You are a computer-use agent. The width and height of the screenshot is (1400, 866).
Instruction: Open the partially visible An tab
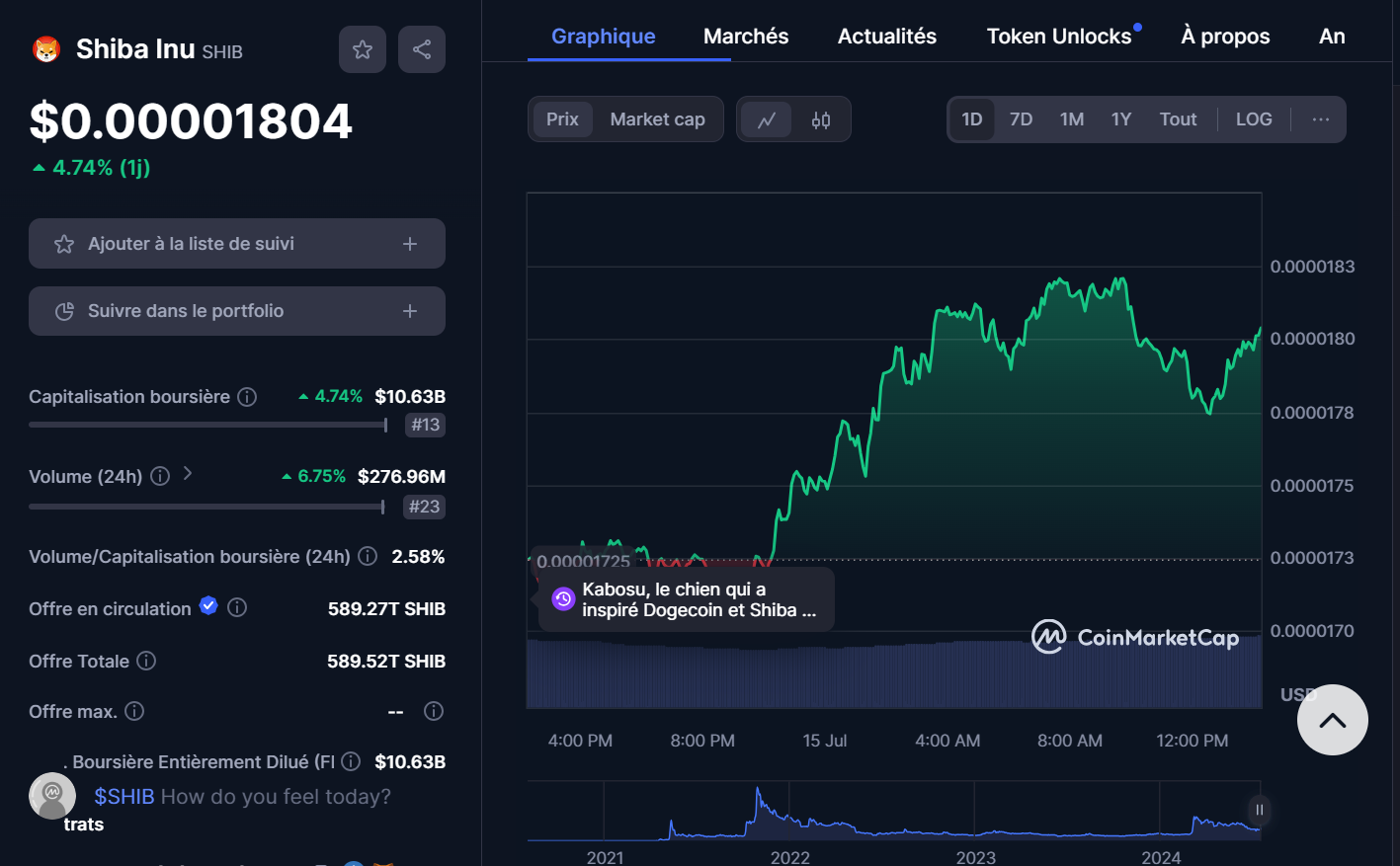(1332, 37)
